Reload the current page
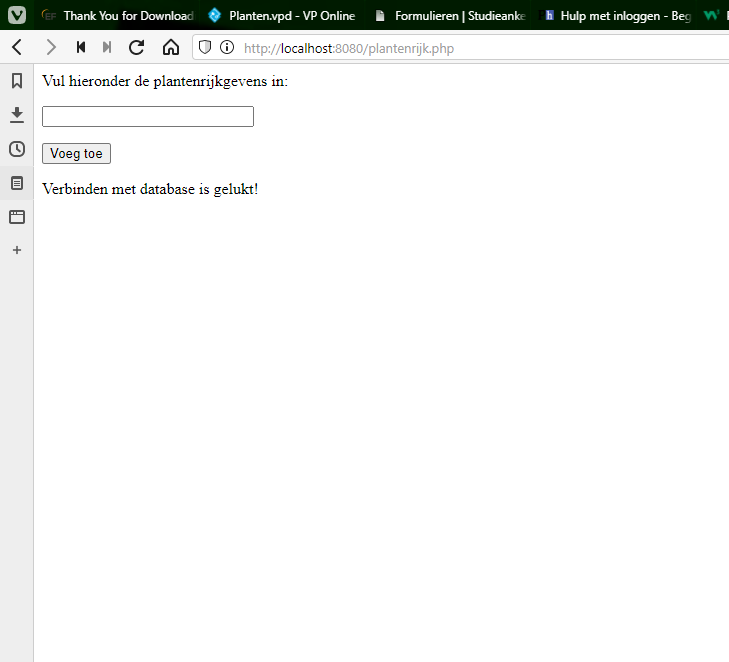The image size is (729, 662). coord(137,47)
